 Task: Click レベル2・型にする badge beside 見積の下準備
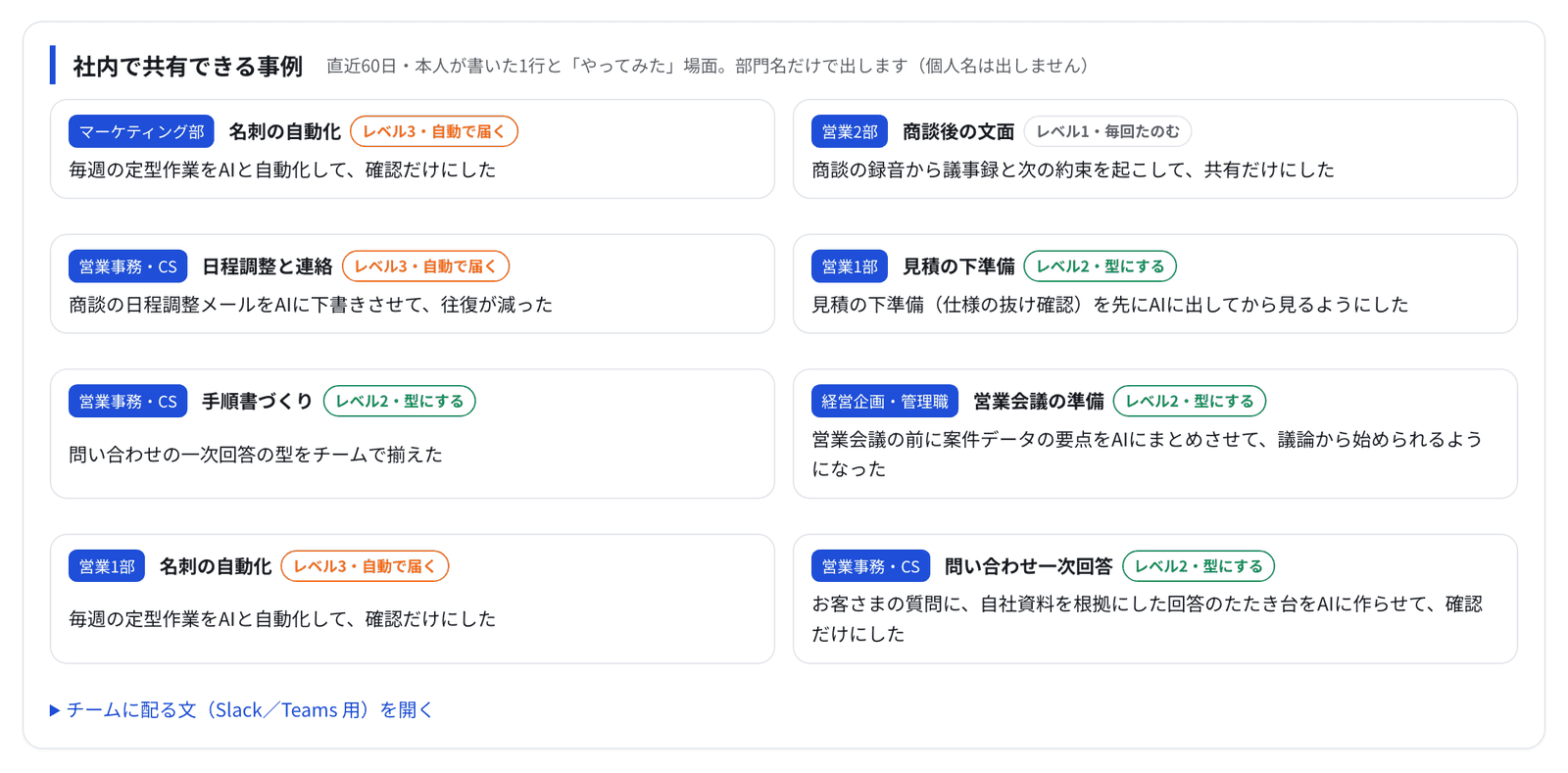coord(1100,266)
